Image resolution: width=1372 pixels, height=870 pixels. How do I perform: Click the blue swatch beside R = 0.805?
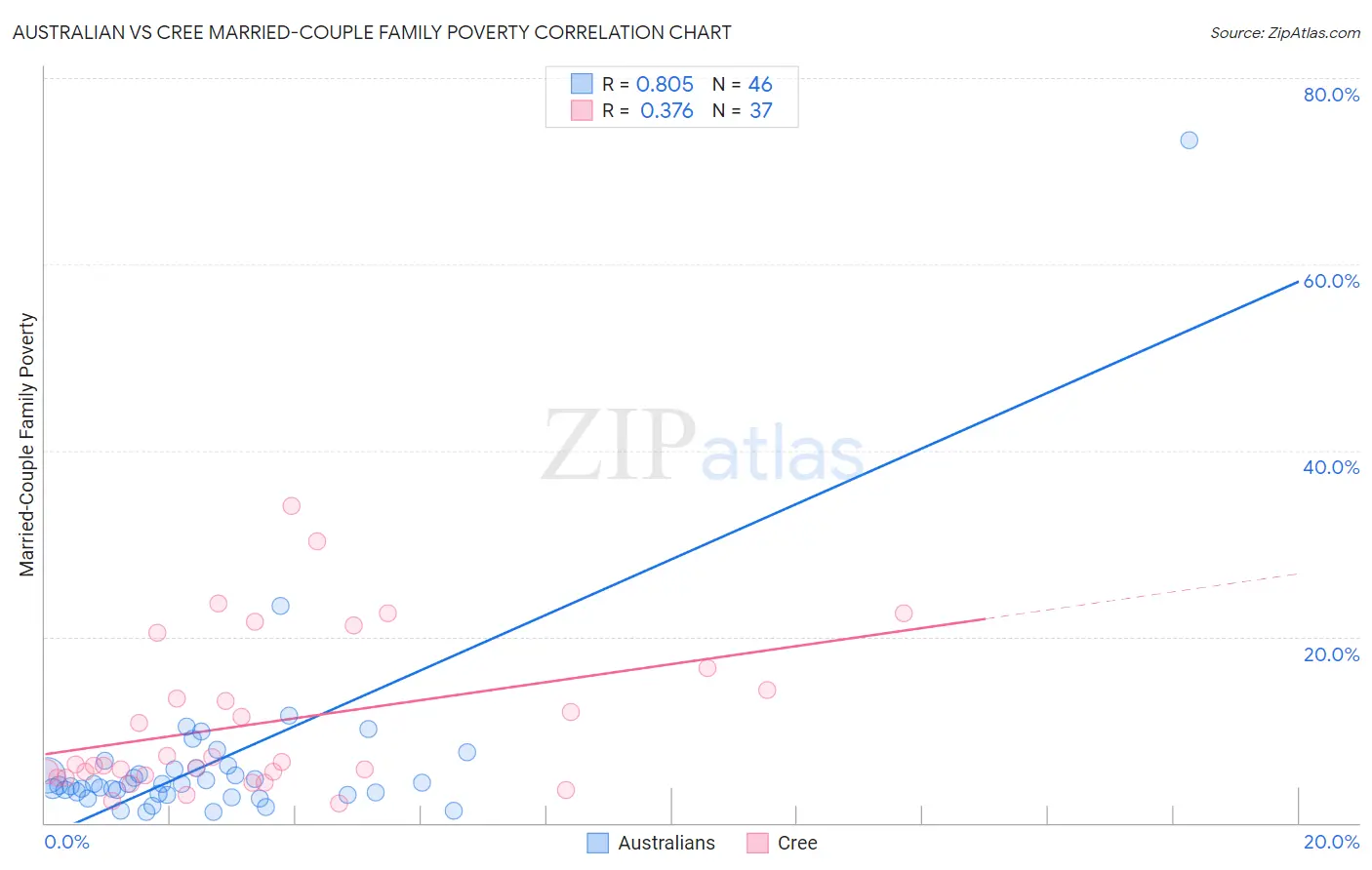[582, 84]
